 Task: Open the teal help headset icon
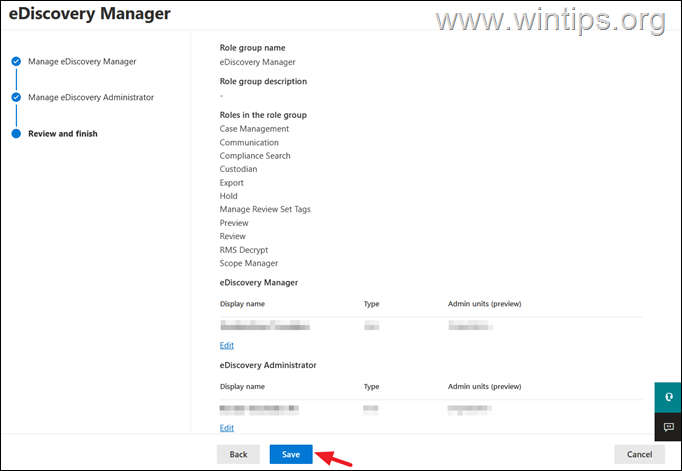point(668,398)
